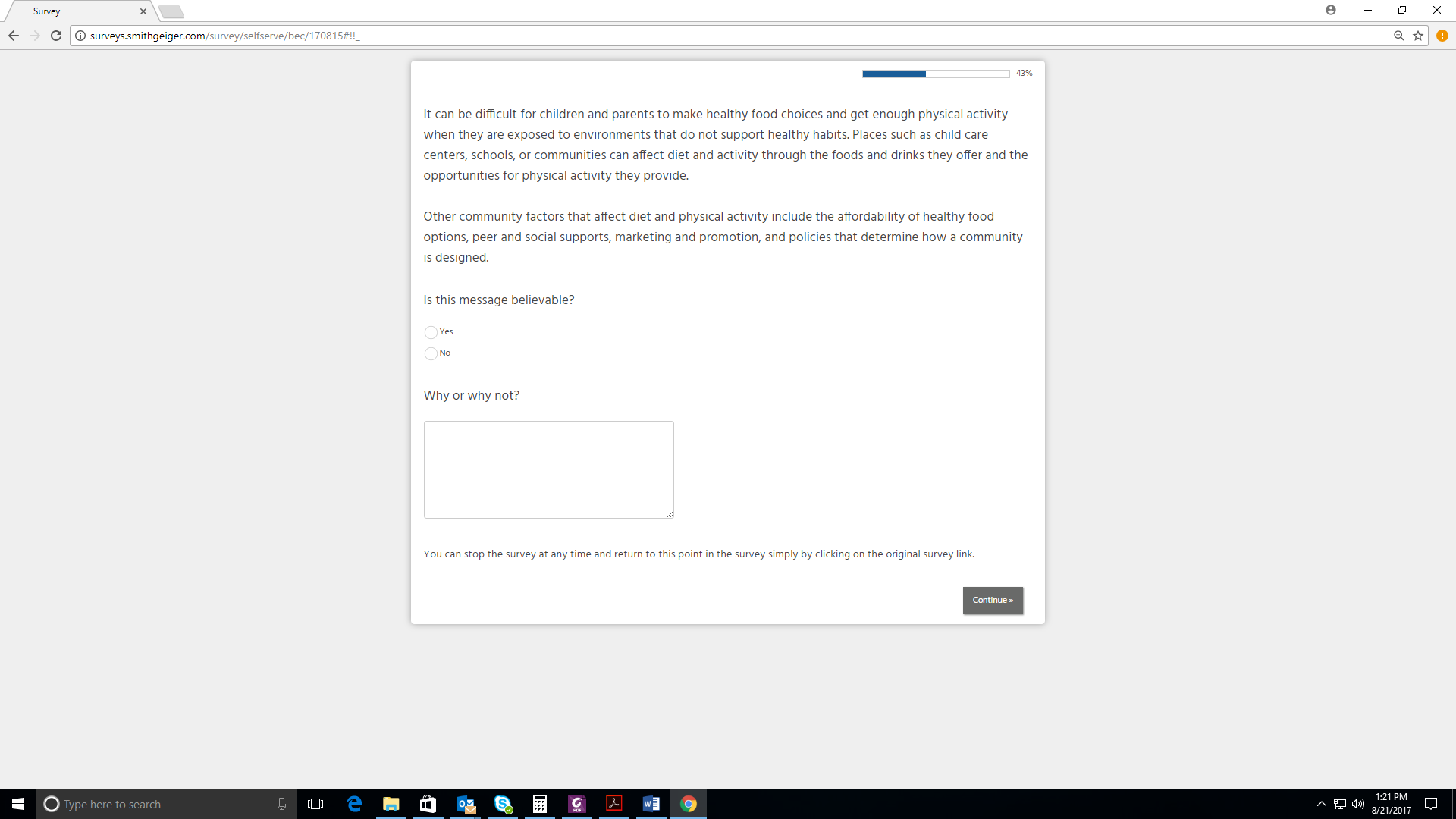1456x819 pixels.
Task: Open Skype from the taskbar
Action: 503,804
